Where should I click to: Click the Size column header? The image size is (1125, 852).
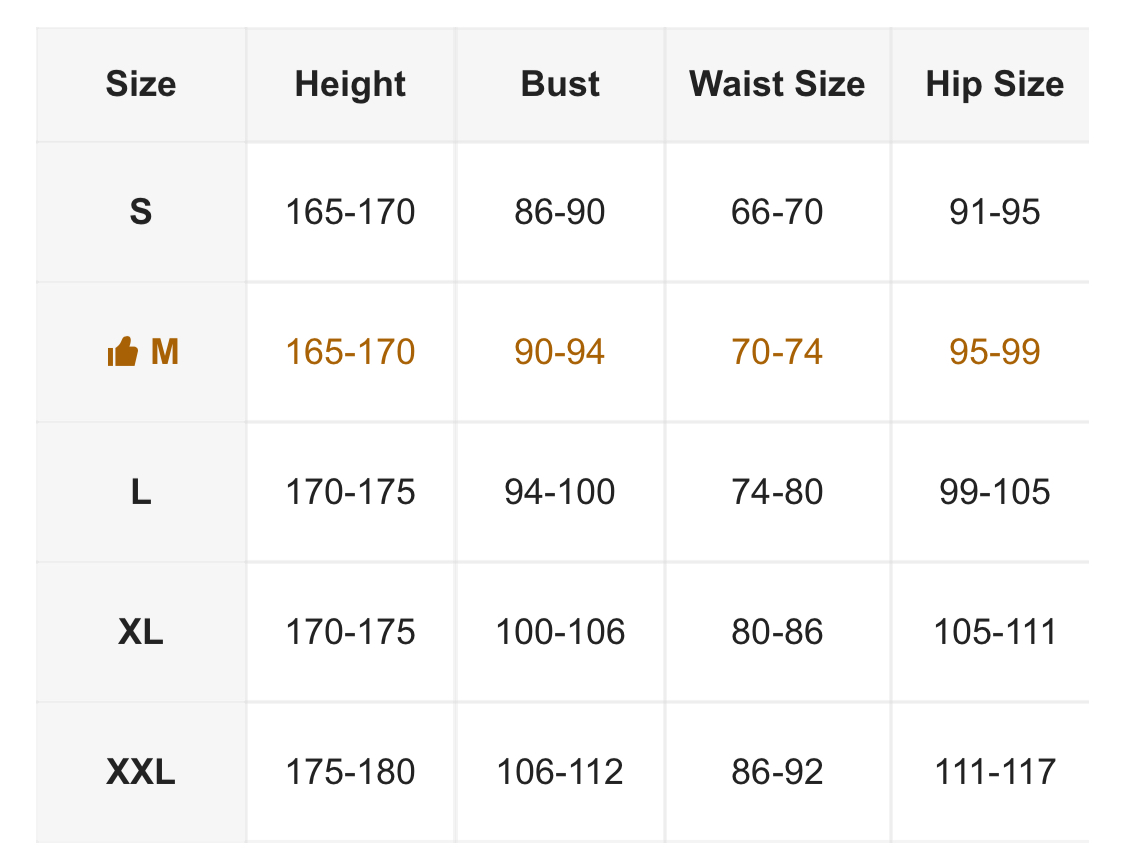141,84
